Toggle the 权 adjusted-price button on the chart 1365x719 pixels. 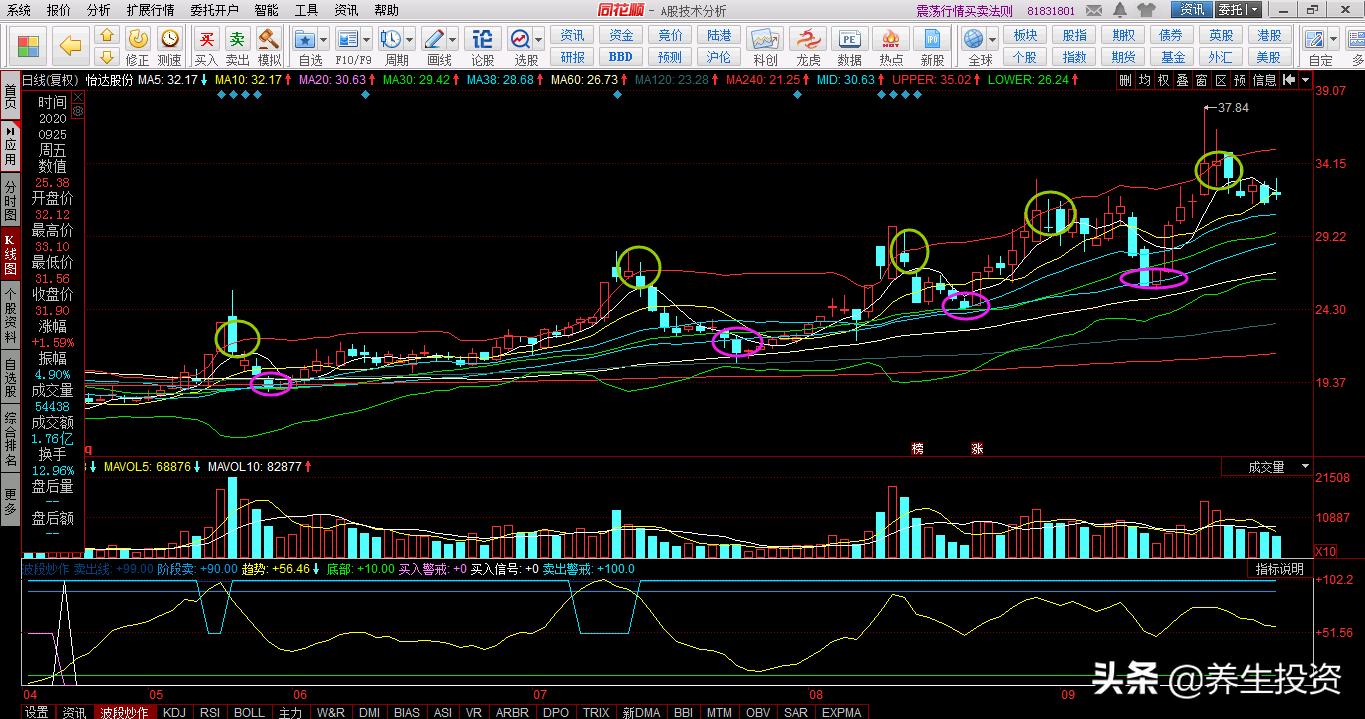click(1164, 80)
